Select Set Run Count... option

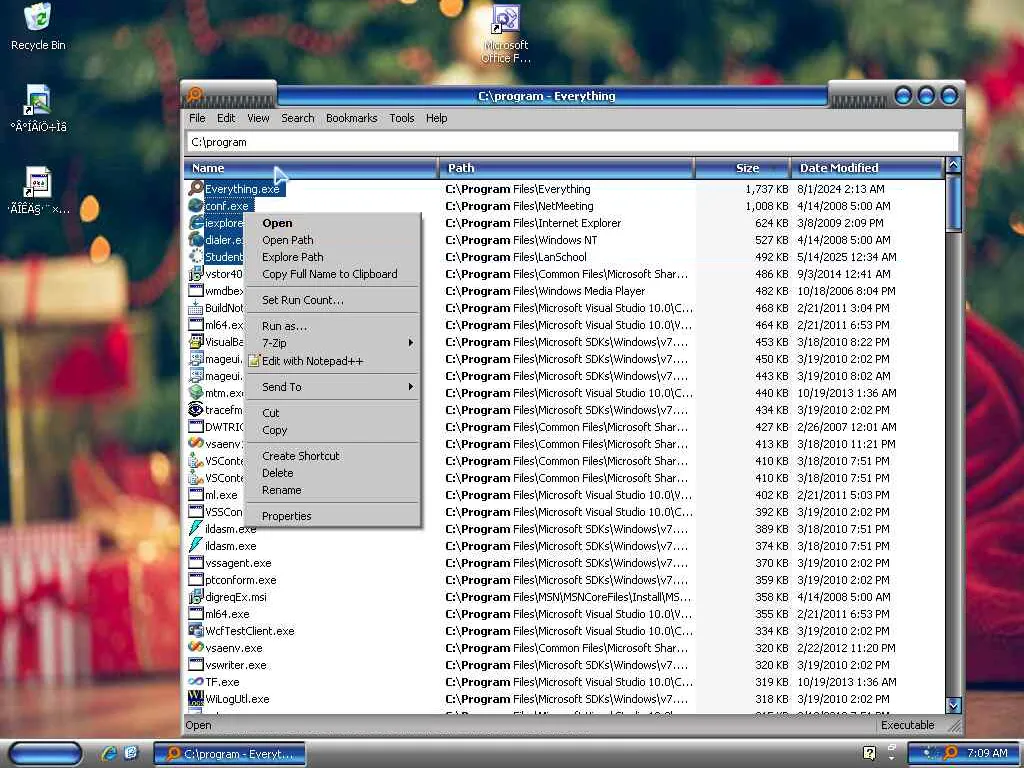(x=332, y=300)
